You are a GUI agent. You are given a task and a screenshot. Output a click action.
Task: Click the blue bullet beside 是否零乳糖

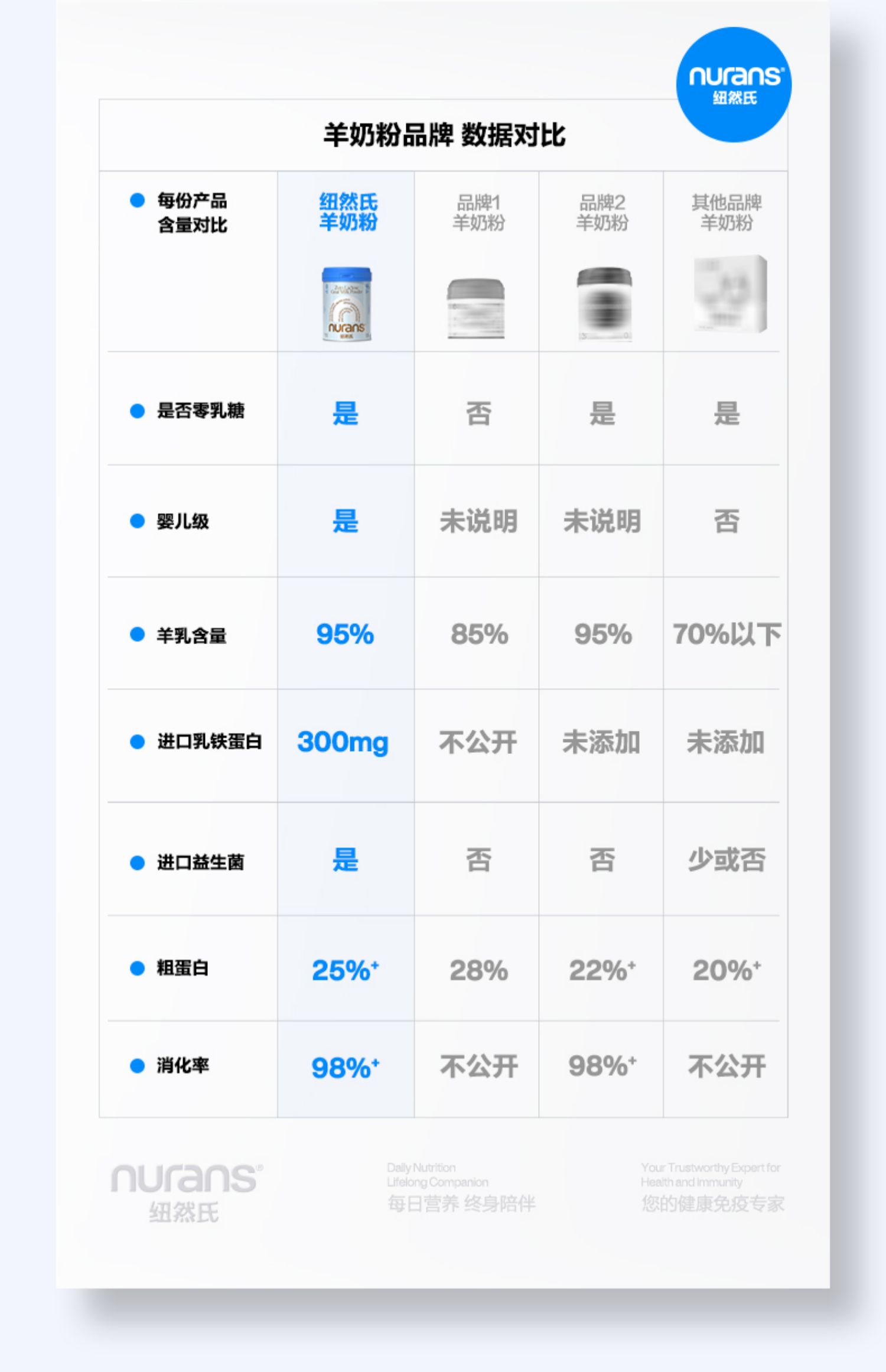(x=137, y=411)
